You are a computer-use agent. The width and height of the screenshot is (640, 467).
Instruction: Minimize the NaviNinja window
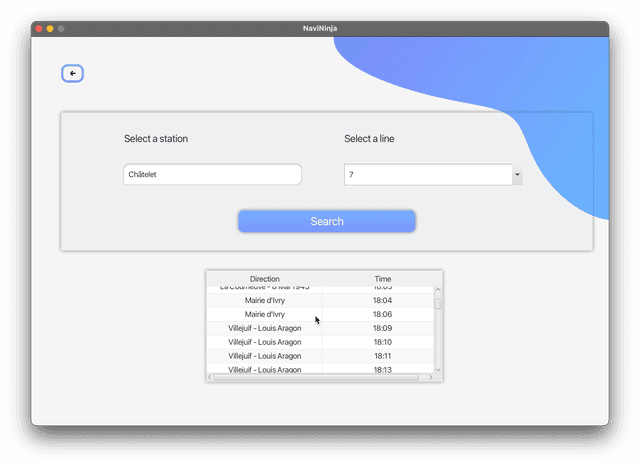tap(50, 29)
